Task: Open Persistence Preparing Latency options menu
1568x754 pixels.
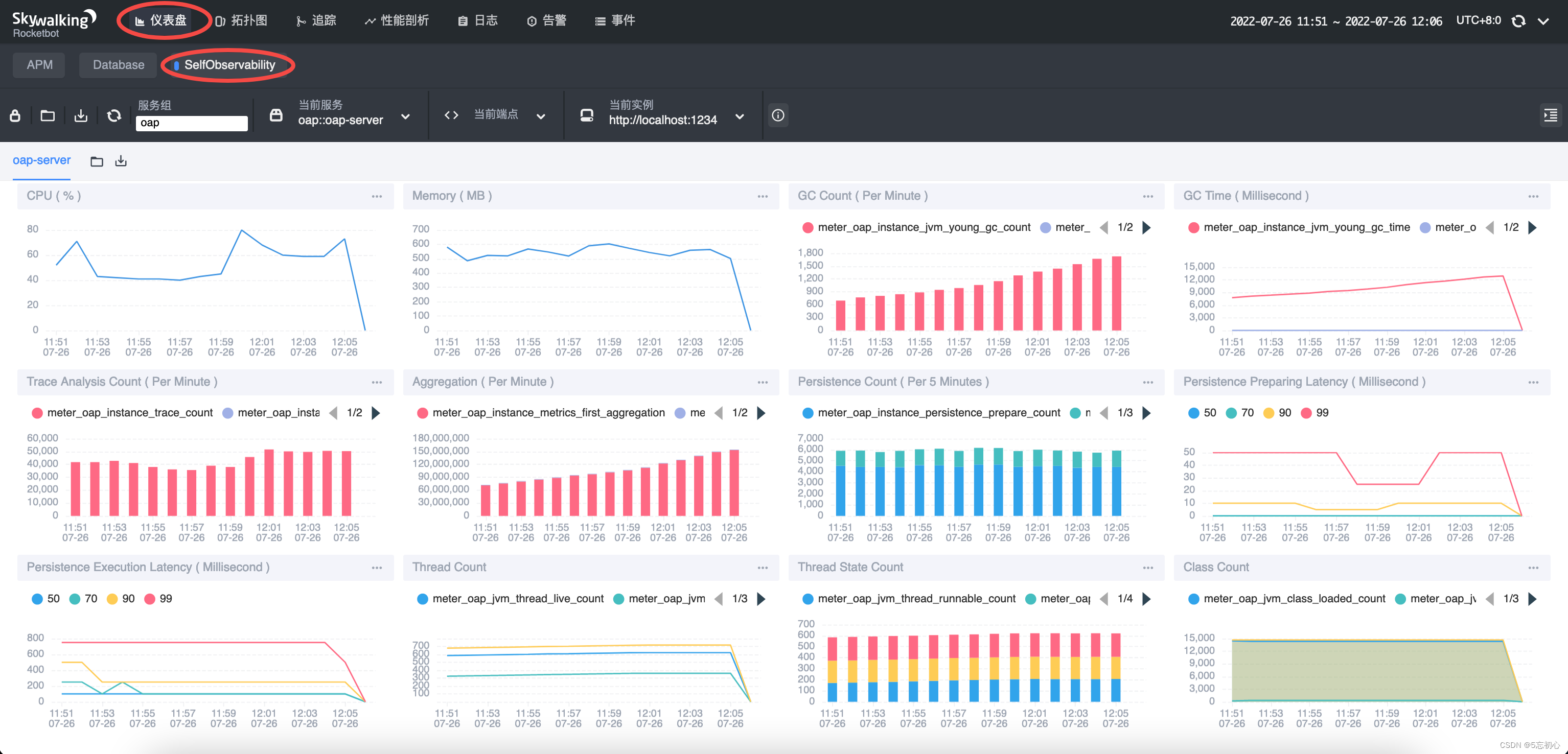Action: (x=1533, y=382)
